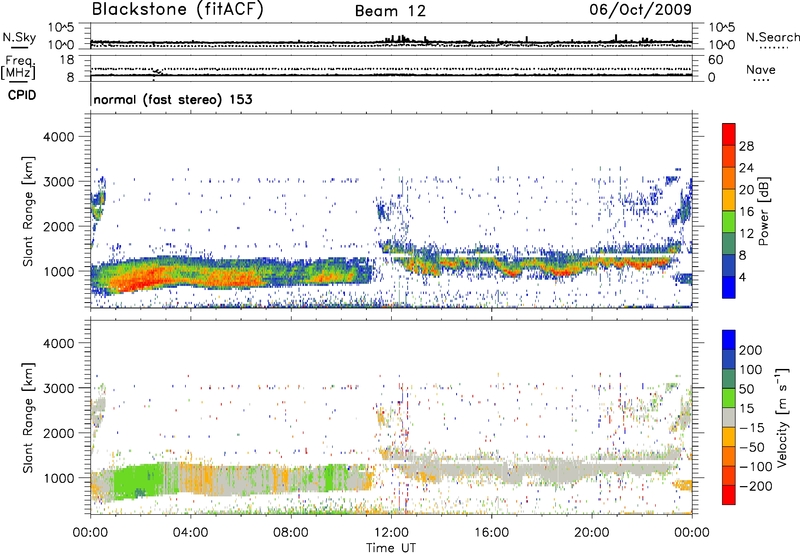
Task: Click the date '06/Oct/2009'
Action: pyautogui.click(x=641, y=10)
